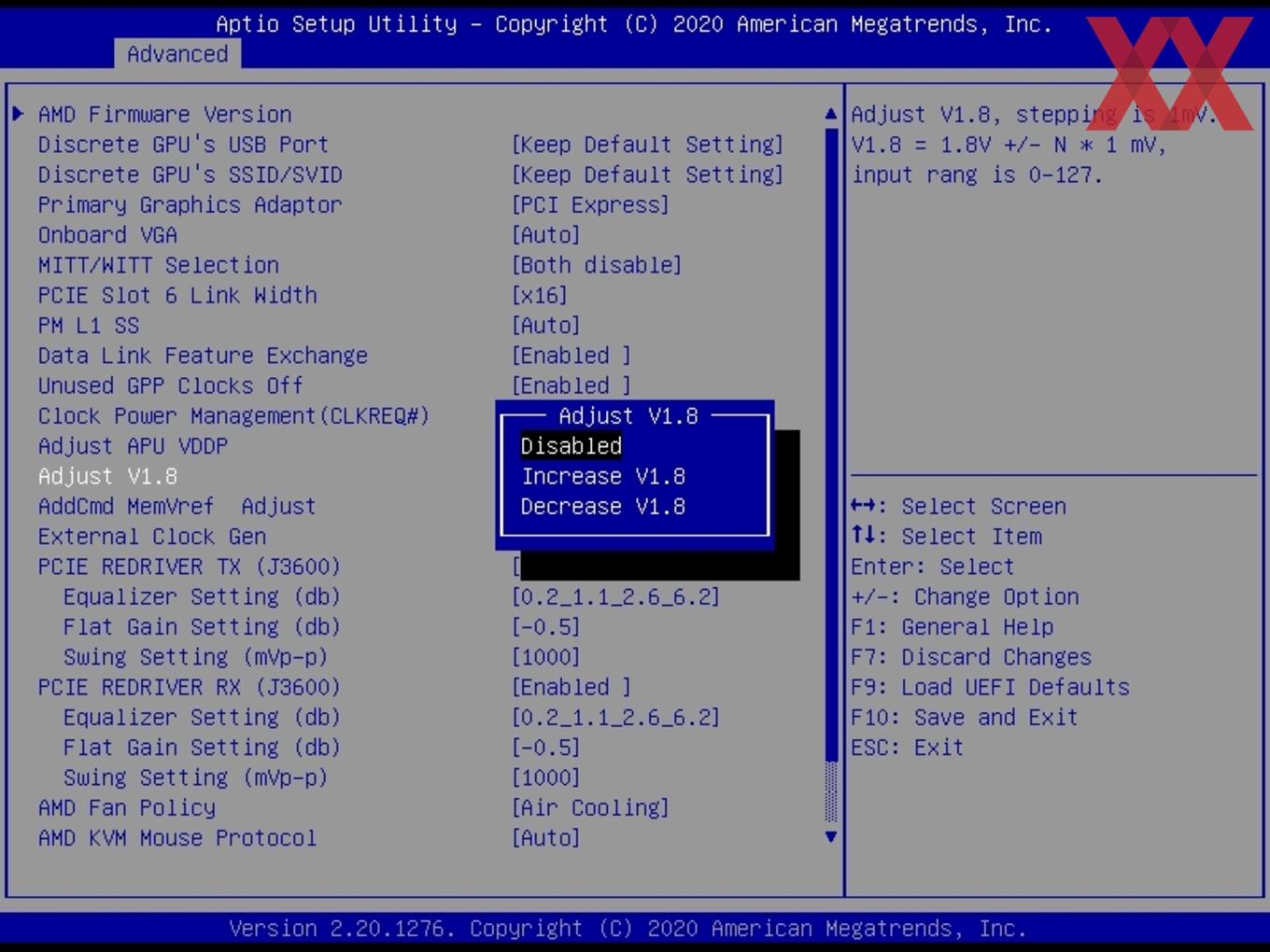The height and width of the screenshot is (952, 1270).
Task: Open the Advanced tab
Action: (177, 54)
